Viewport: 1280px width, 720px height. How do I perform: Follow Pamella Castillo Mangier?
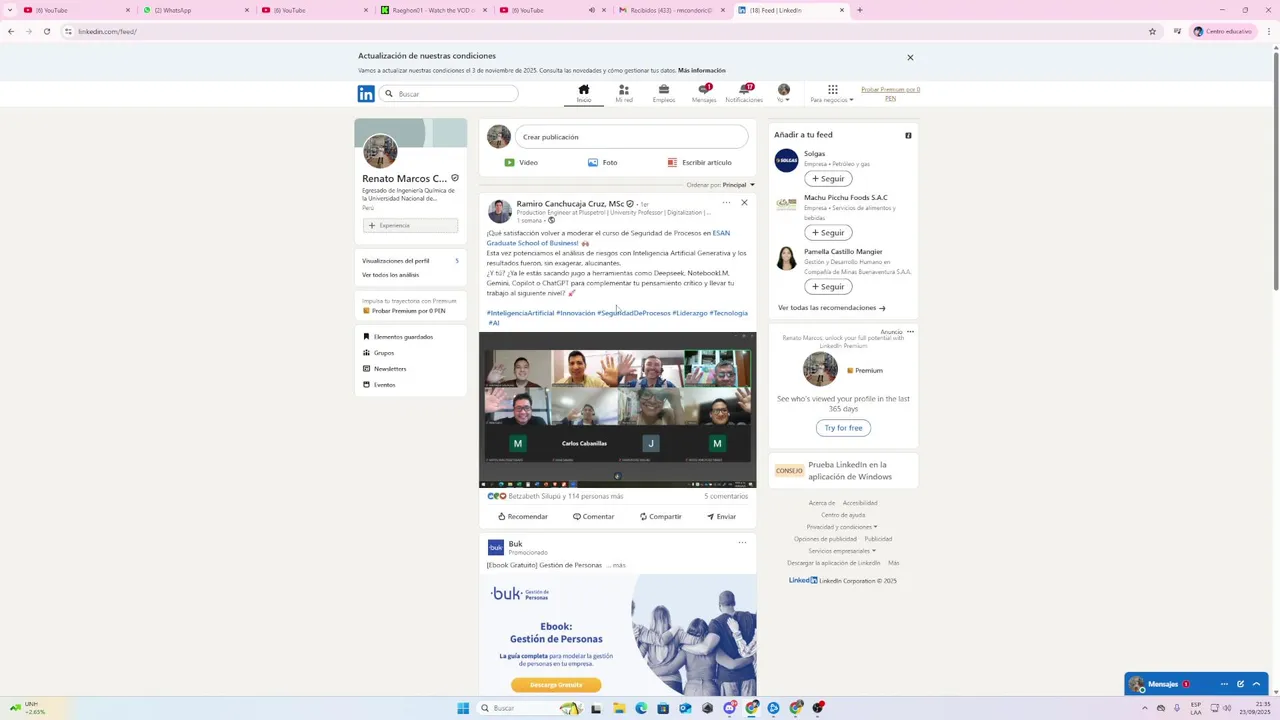(x=828, y=286)
